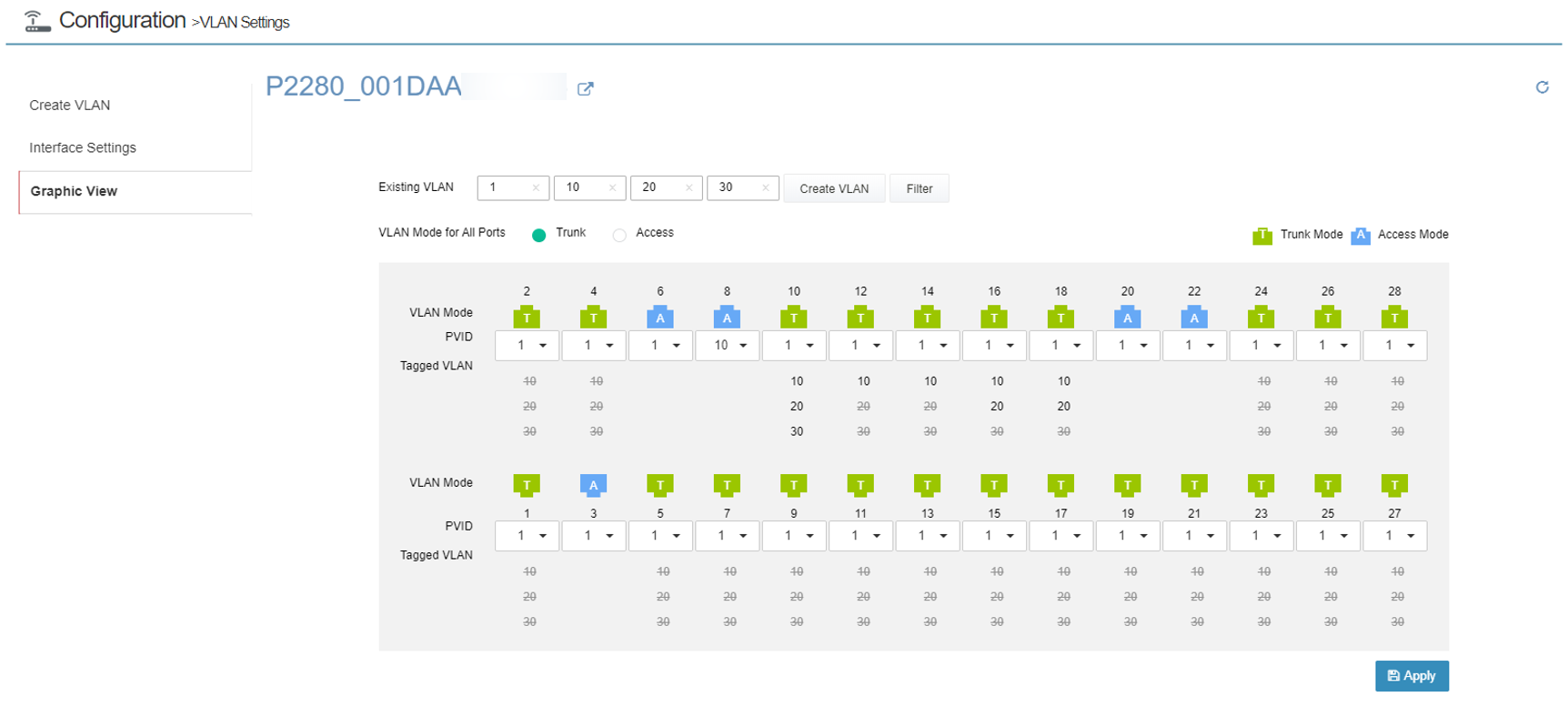
Task: Toggle tagged VLAN 20 on port 12
Action: click(863, 407)
